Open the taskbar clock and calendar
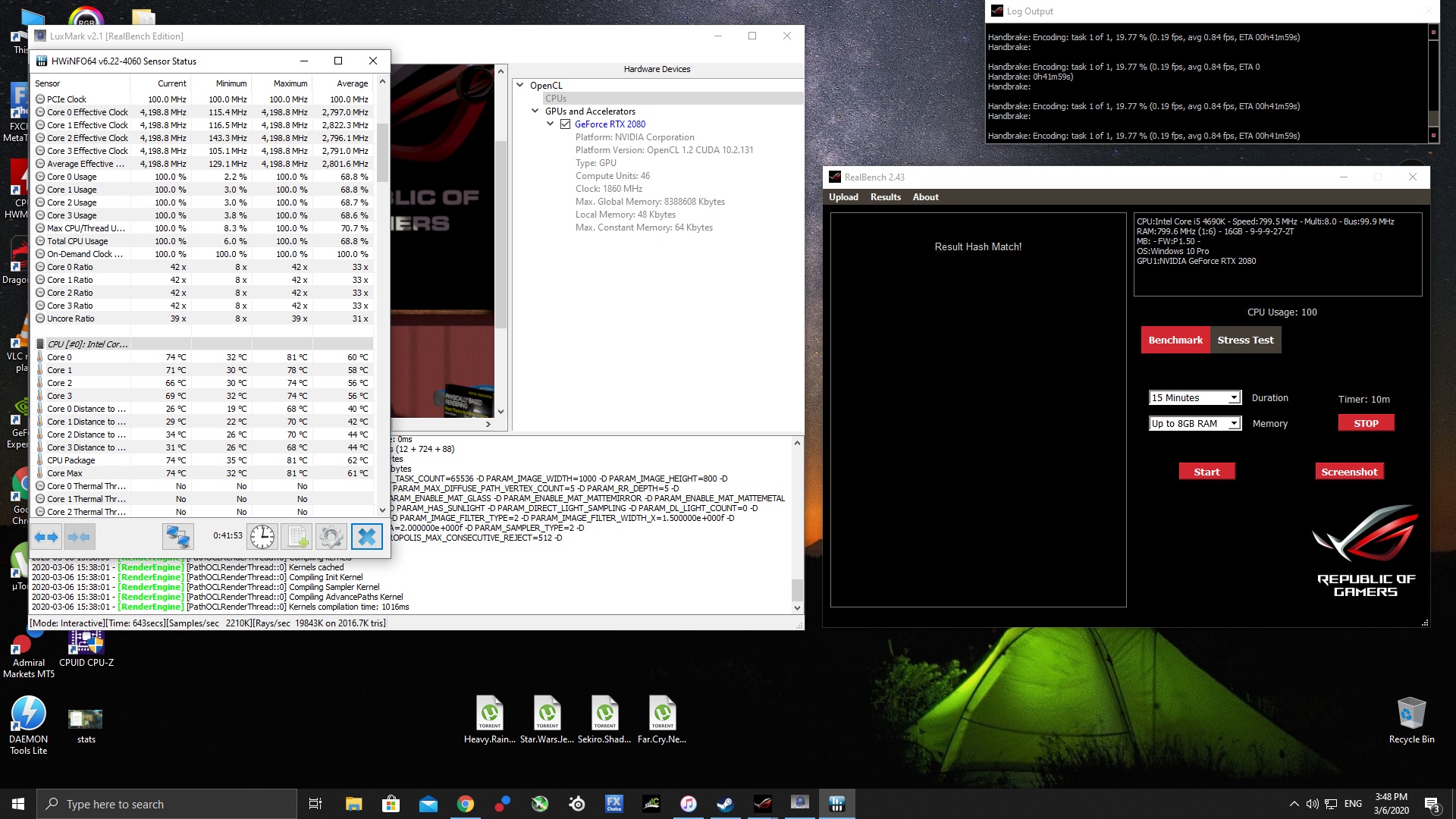The width and height of the screenshot is (1456, 819). tap(1392, 804)
